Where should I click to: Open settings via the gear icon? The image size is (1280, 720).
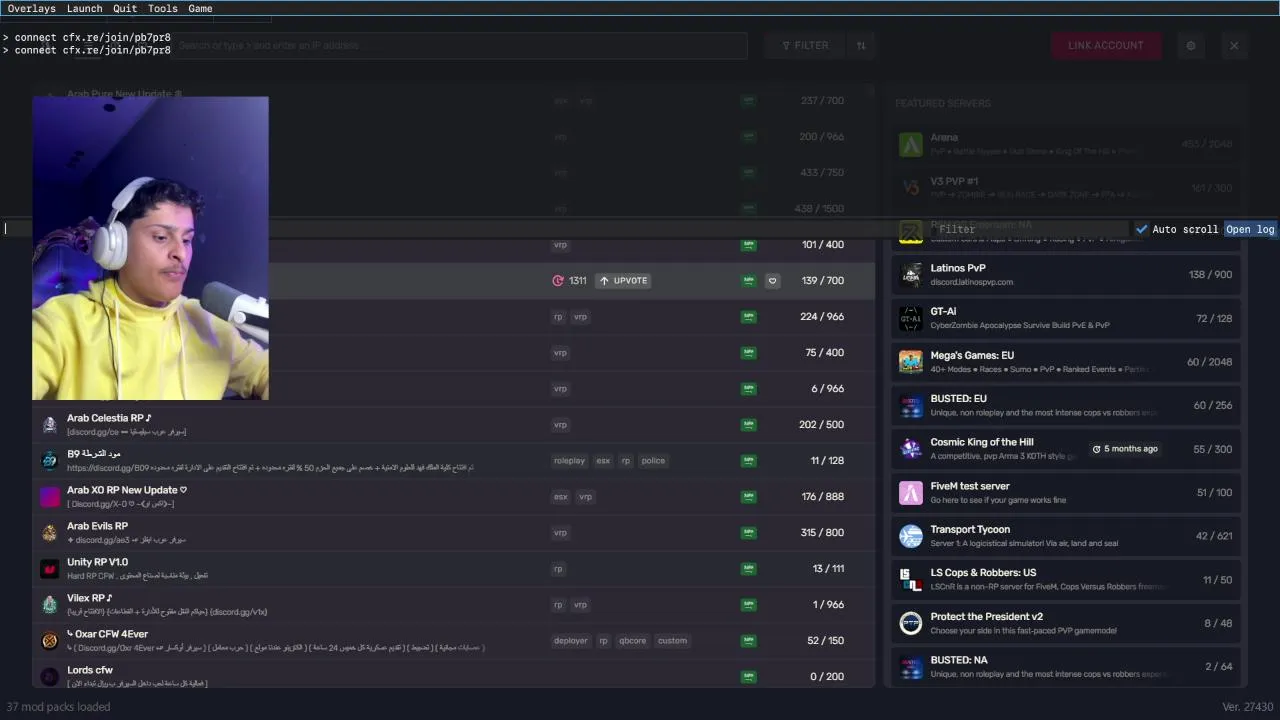pyautogui.click(x=1190, y=45)
